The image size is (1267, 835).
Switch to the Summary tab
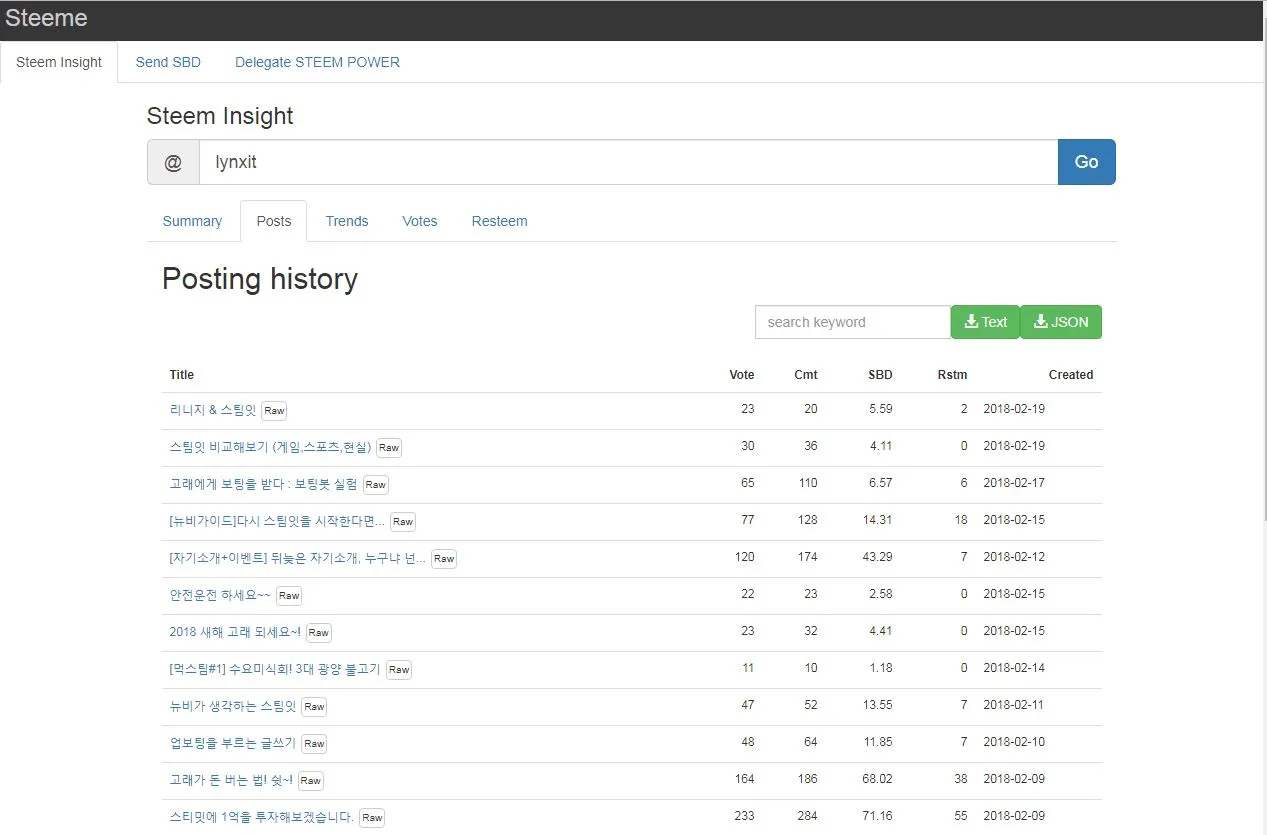coord(192,221)
